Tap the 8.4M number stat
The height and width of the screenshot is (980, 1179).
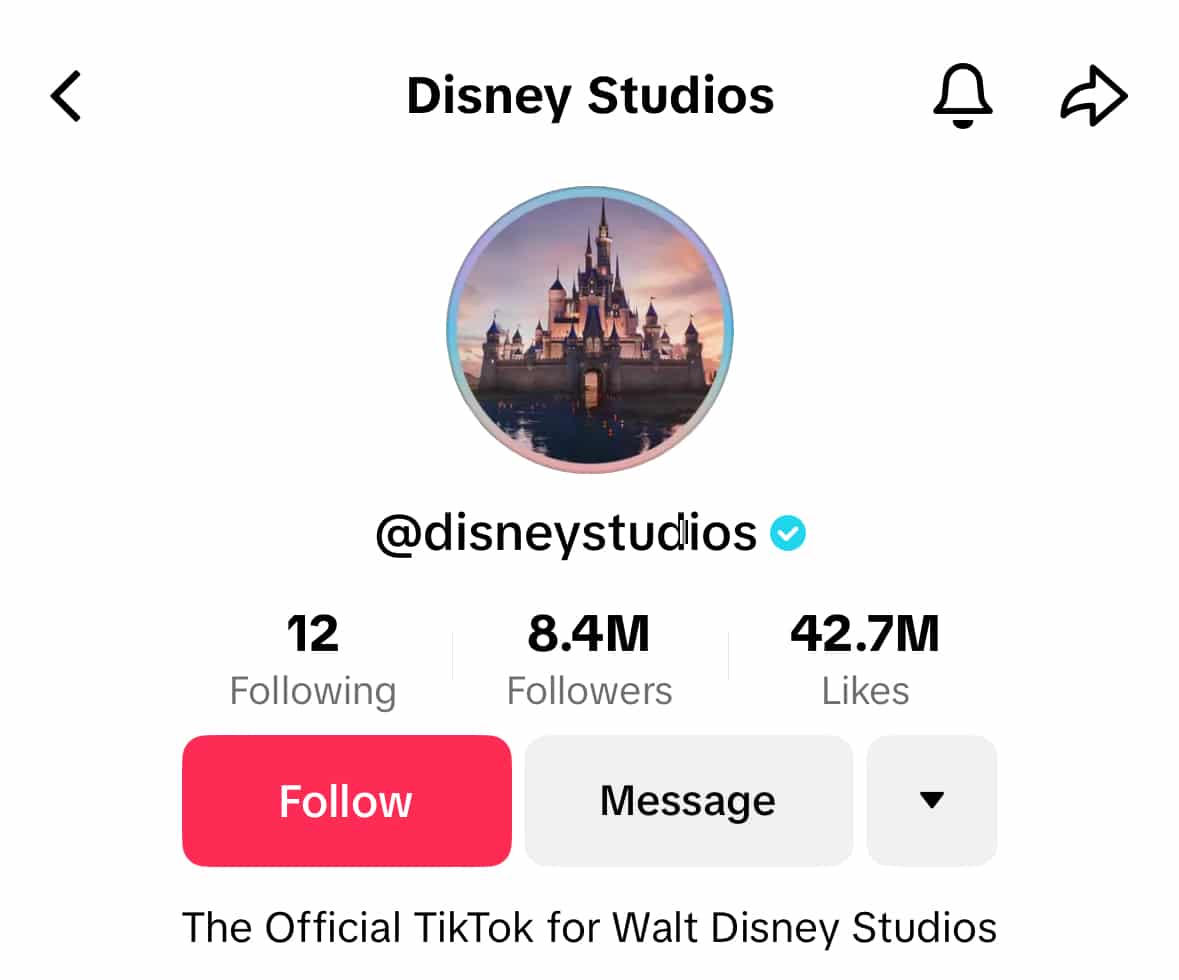[x=589, y=634]
